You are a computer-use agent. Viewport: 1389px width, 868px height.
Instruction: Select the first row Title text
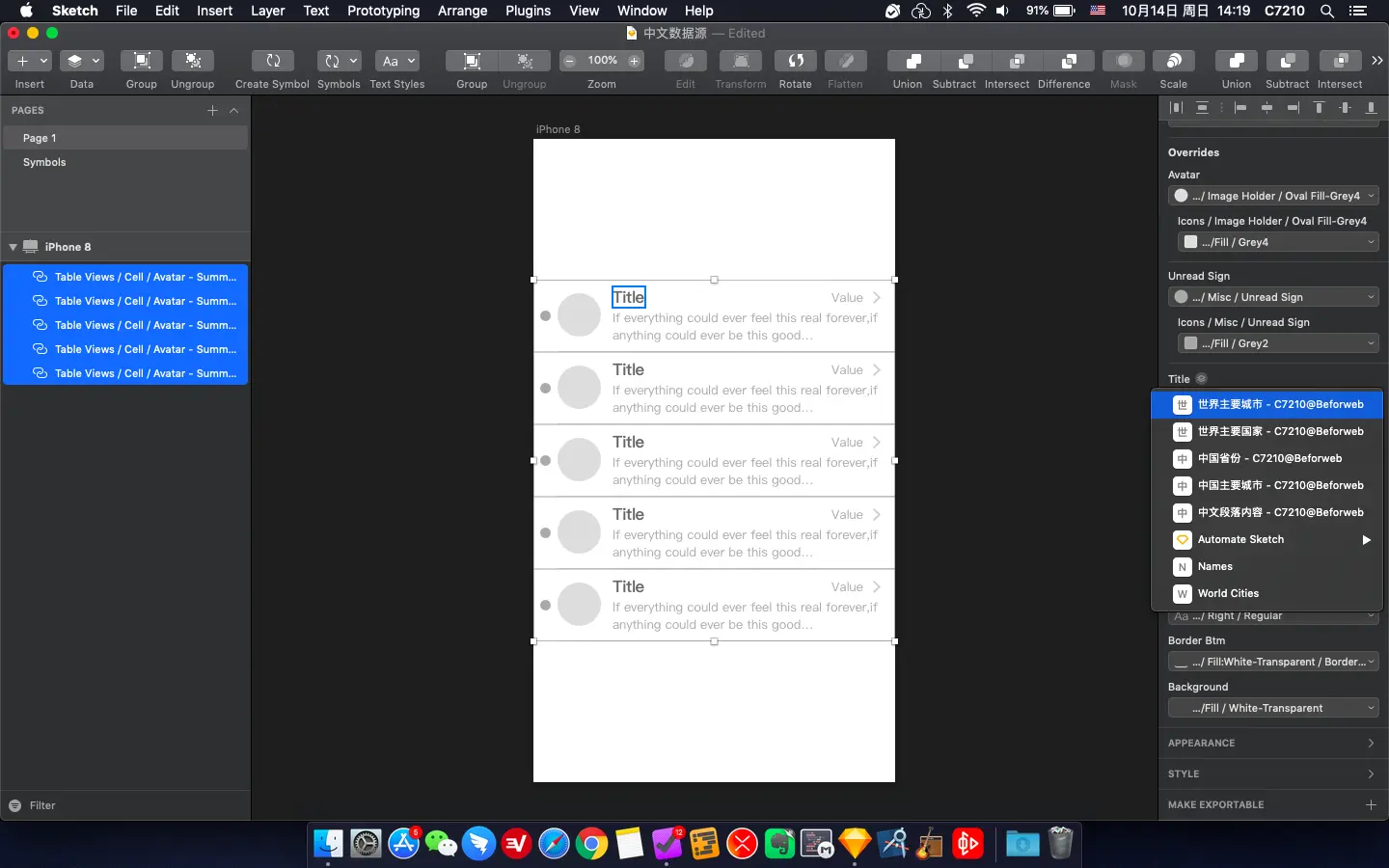point(628,297)
